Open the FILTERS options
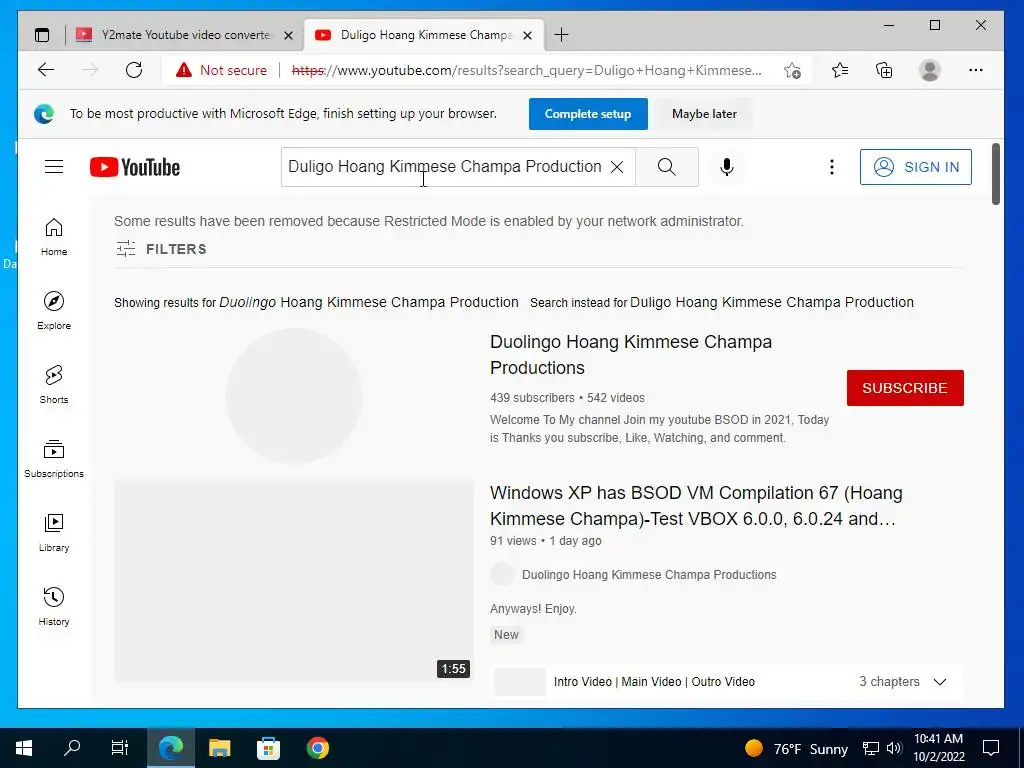1024x768 pixels. [x=161, y=249]
